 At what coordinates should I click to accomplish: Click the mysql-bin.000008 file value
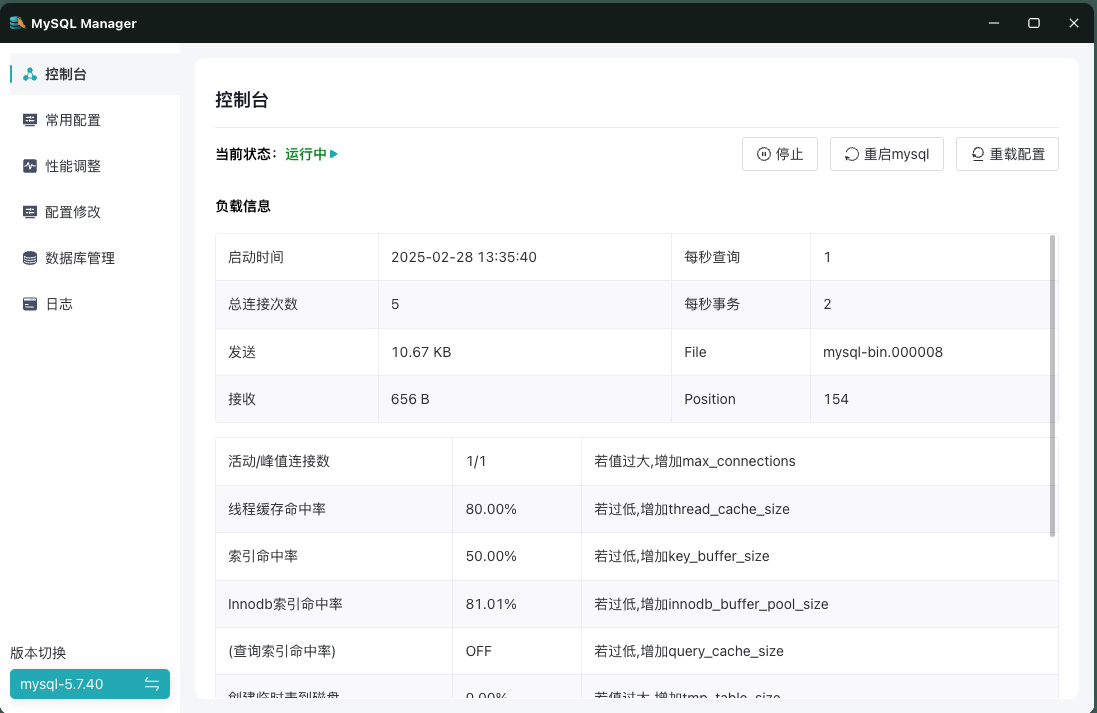coord(883,352)
